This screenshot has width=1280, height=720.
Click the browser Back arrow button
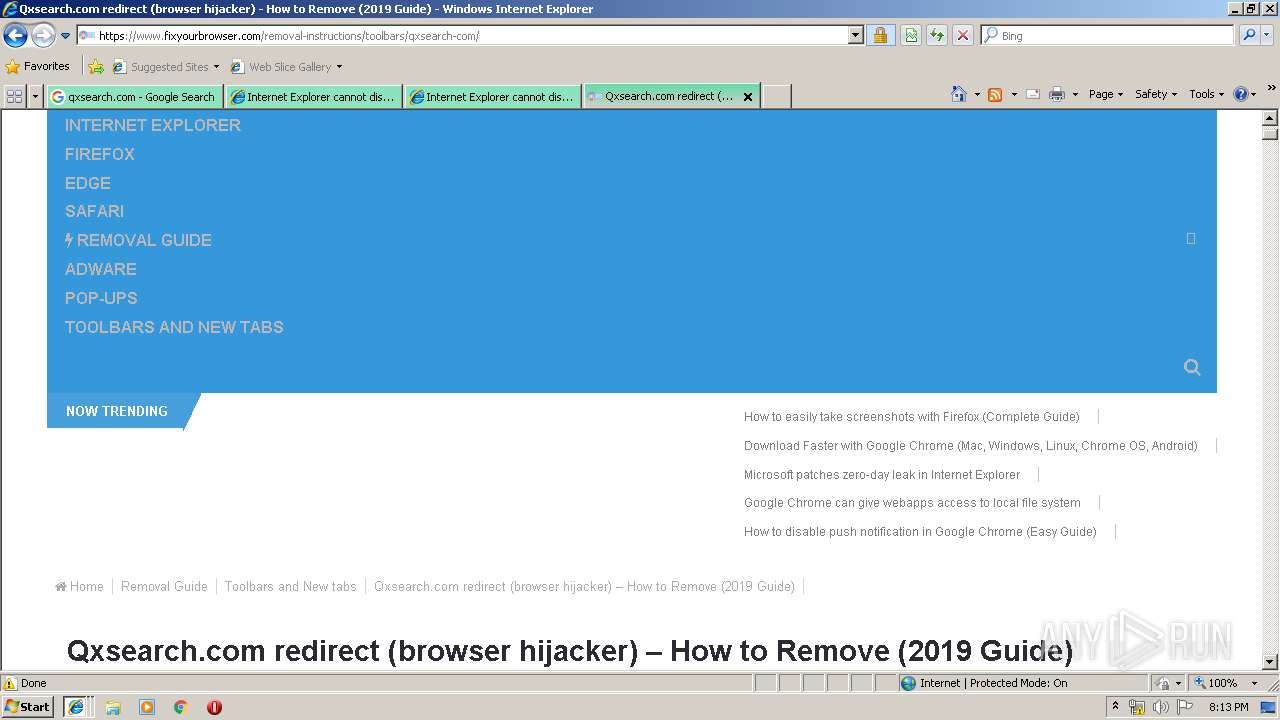click(x=15, y=36)
